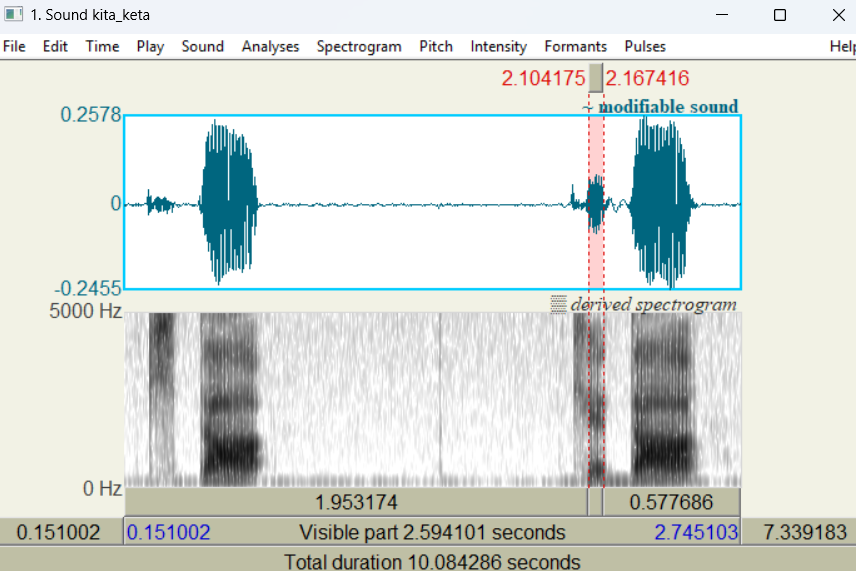Click the derived spectrogram grid icon
856x571 pixels.
click(558, 304)
